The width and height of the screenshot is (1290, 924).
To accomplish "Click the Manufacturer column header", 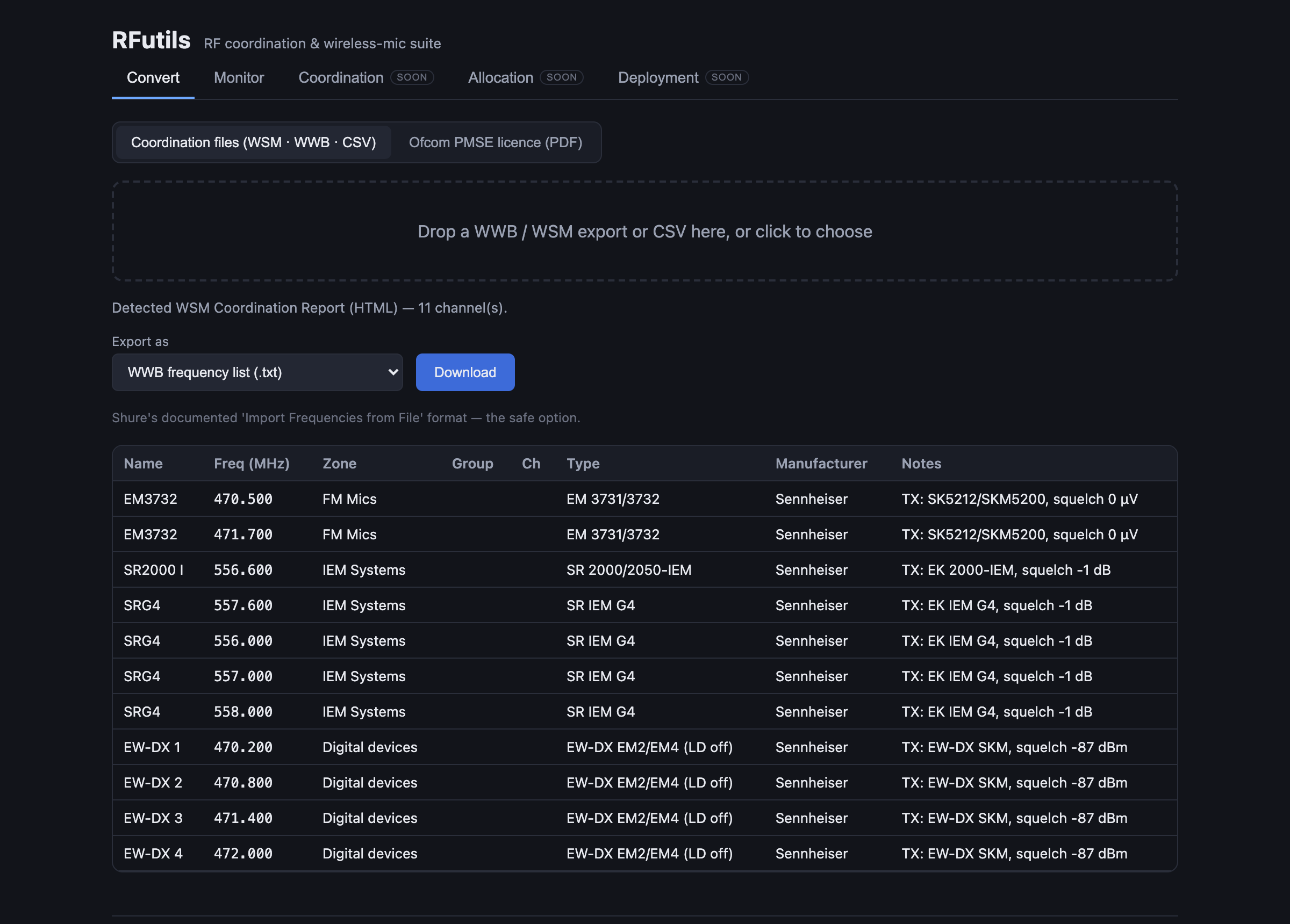I will (x=821, y=464).
